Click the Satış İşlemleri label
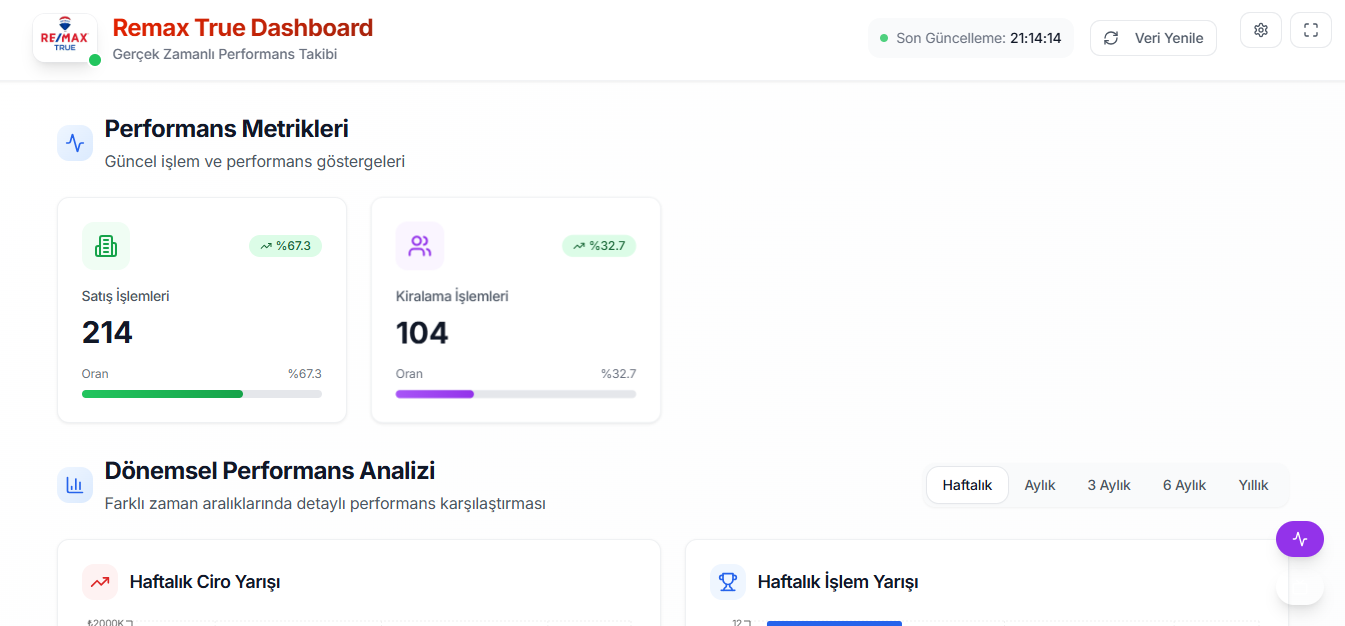Screen dimensions: 1345x626 pos(126,296)
